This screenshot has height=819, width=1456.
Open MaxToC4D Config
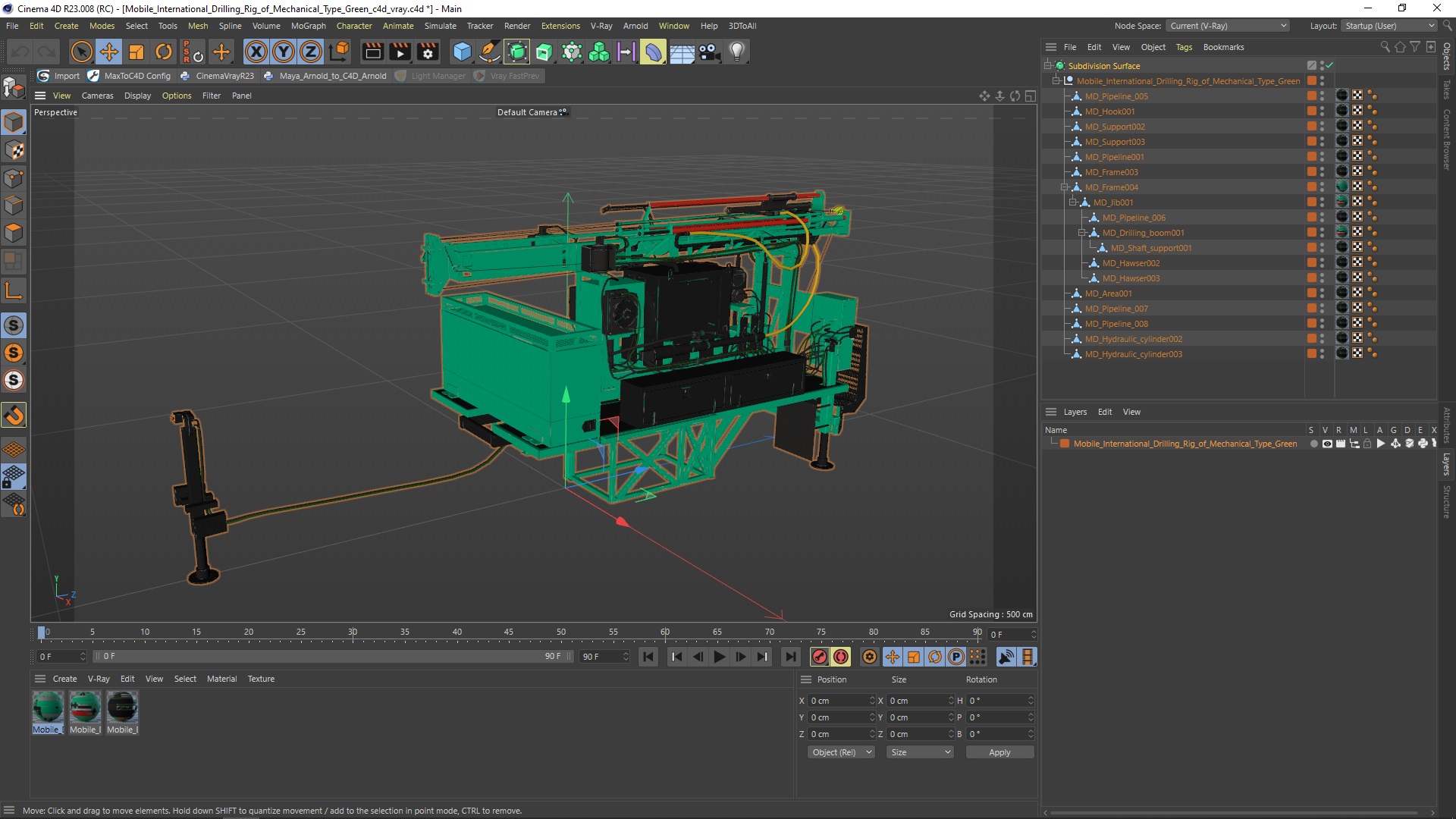tap(130, 76)
